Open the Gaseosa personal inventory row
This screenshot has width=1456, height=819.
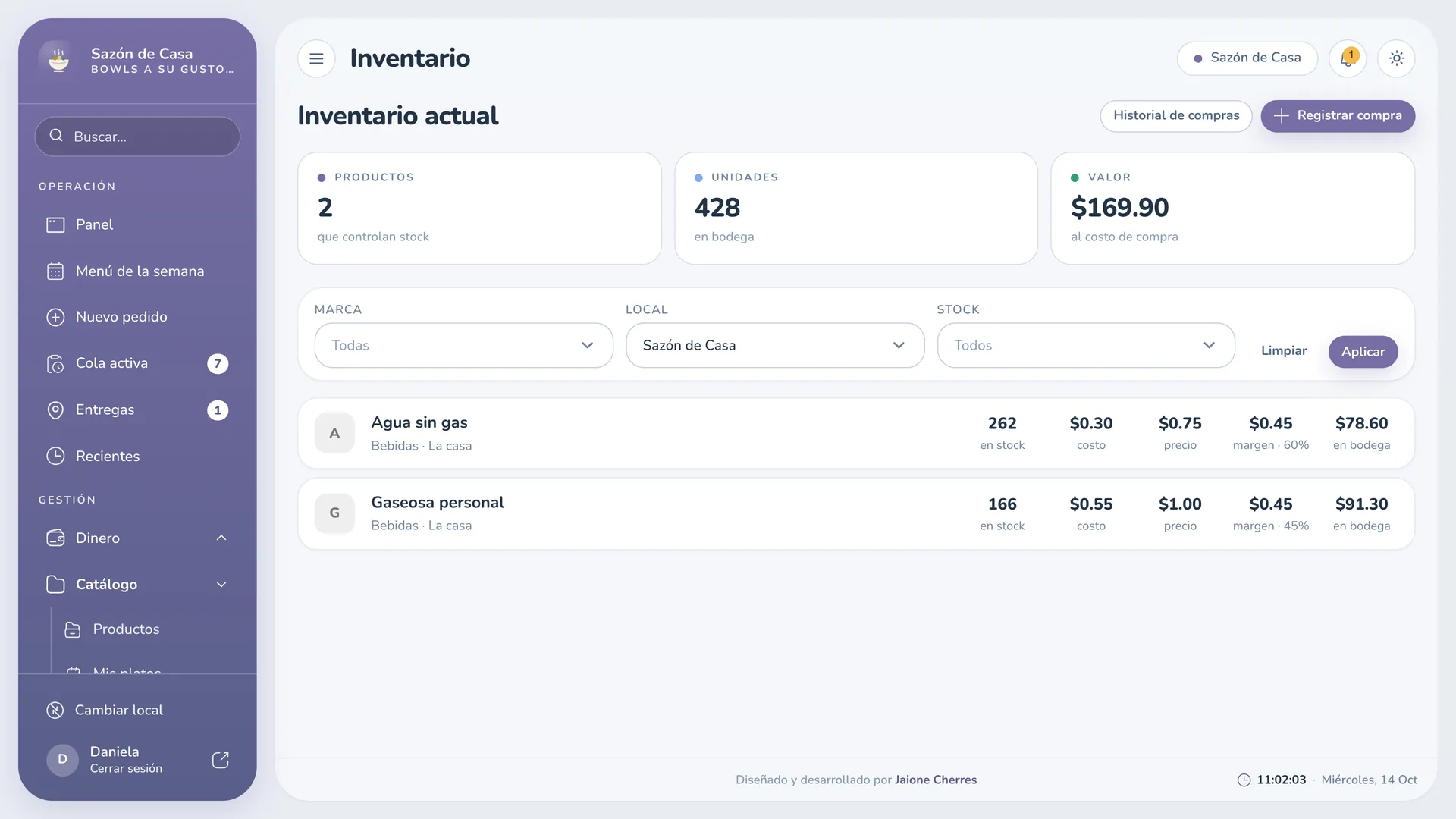click(x=856, y=514)
